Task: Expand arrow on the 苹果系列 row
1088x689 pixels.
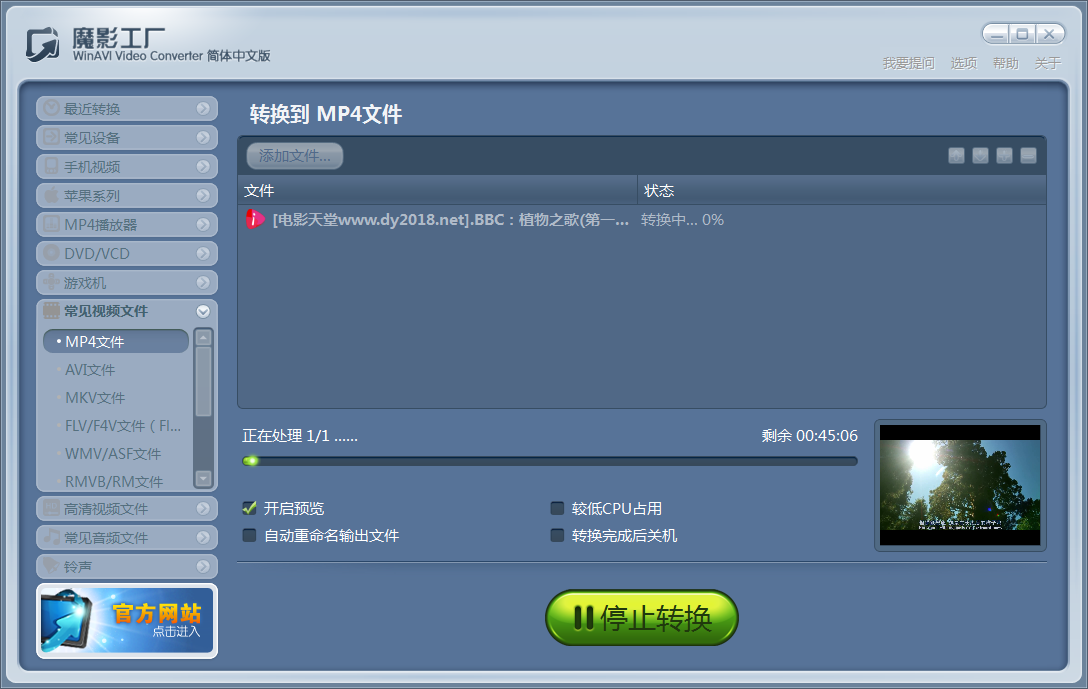Action: tap(203, 196)
